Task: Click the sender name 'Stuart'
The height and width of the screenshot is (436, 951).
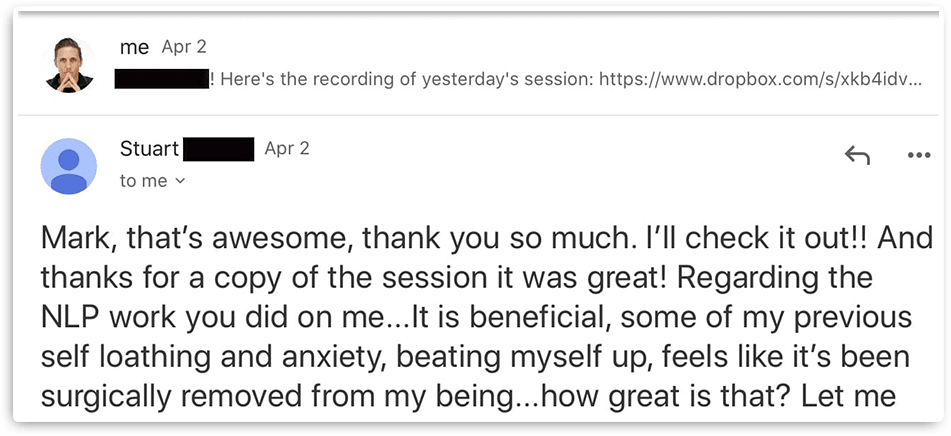Action: click(149, 149)
